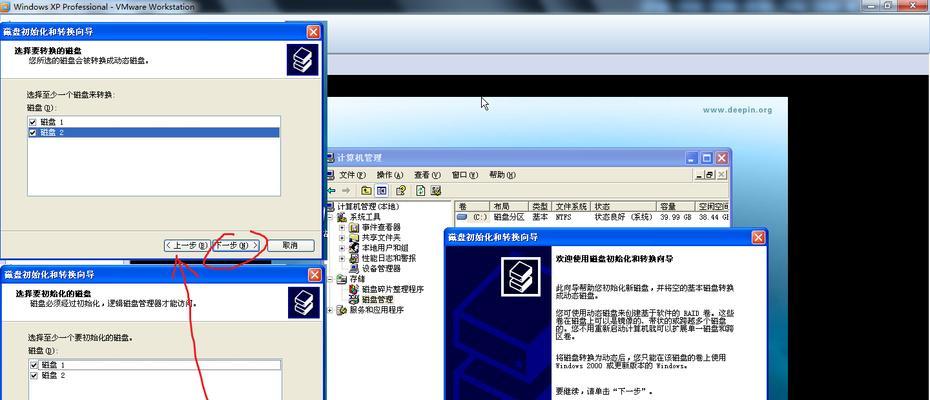The image size is (930, 400).
Task: Open 磁盘管理 in the console tree
Action: click(377, 299)
